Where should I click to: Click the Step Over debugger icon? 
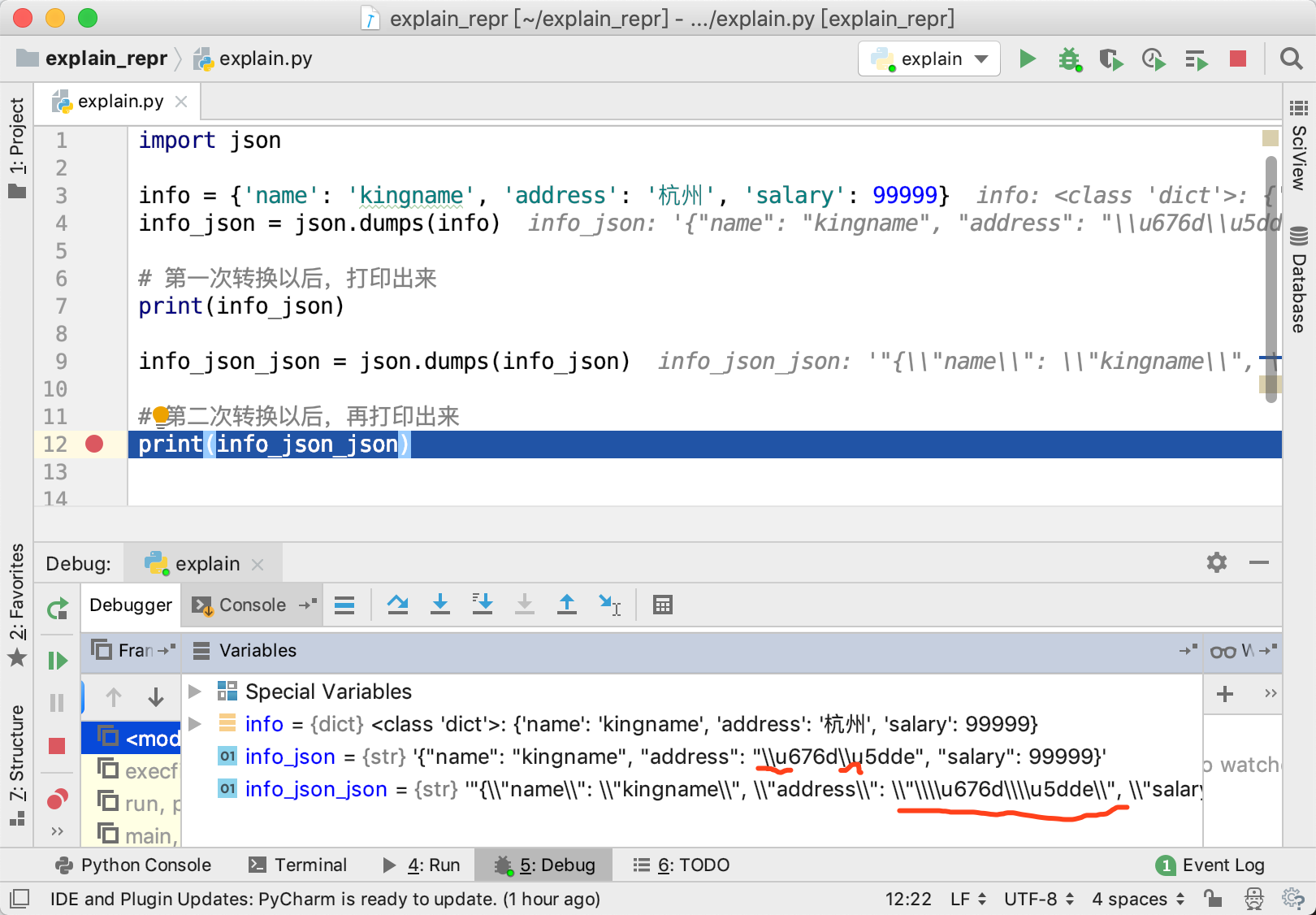click(x=397, y=605)
